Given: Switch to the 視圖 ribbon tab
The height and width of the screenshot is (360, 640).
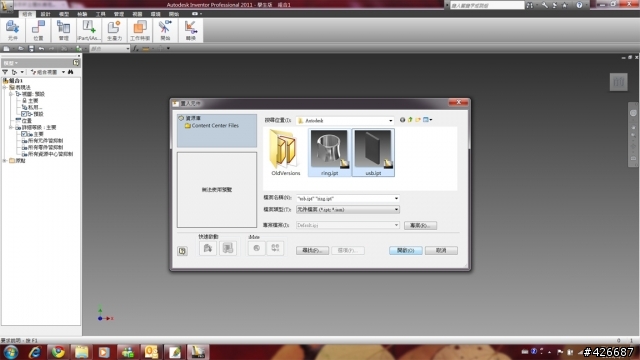Looking at the screenshot, I should point(137,14).
